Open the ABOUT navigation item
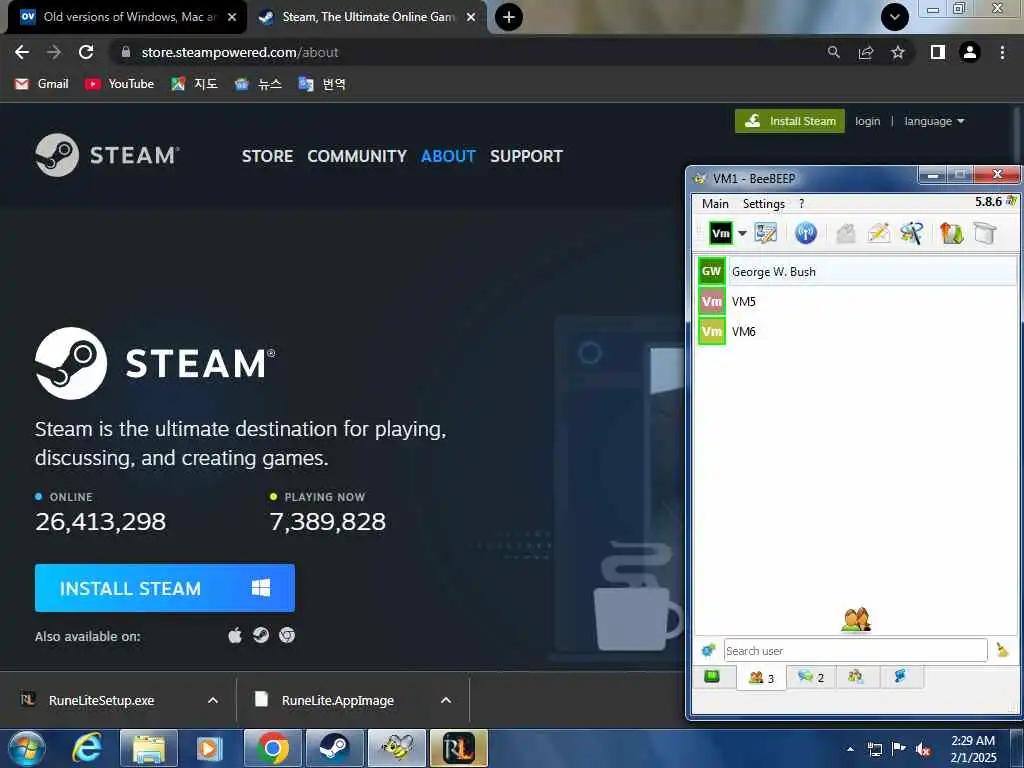The height and width of the screenshot is (768, 1024). point(448,156)
